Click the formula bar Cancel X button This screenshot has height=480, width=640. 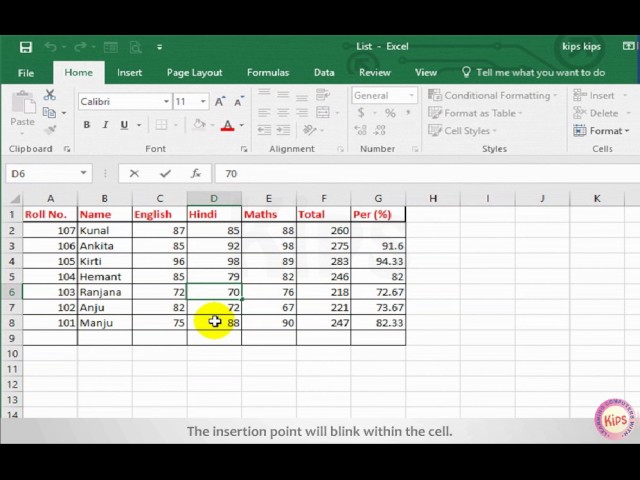click(x=134, y=173)
